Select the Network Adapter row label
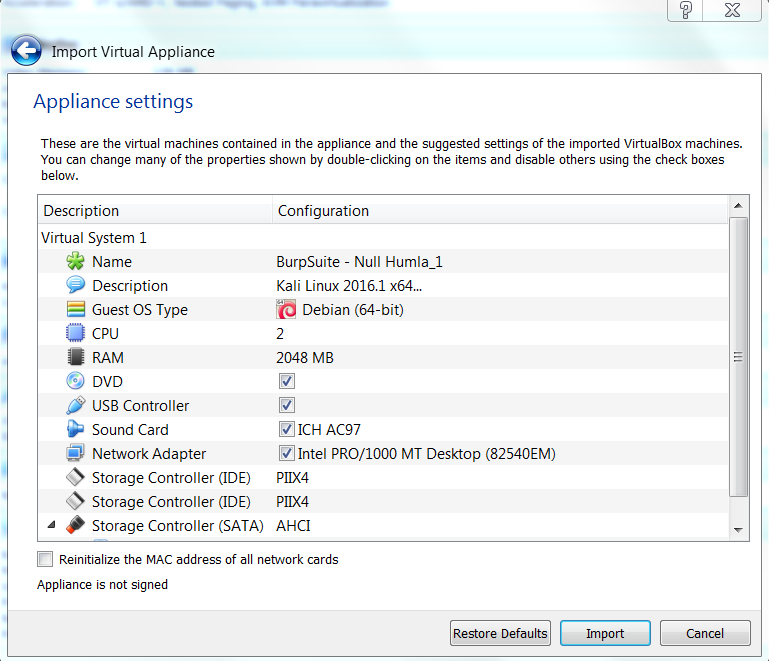 pyautogui.click(x=149, y=454)
